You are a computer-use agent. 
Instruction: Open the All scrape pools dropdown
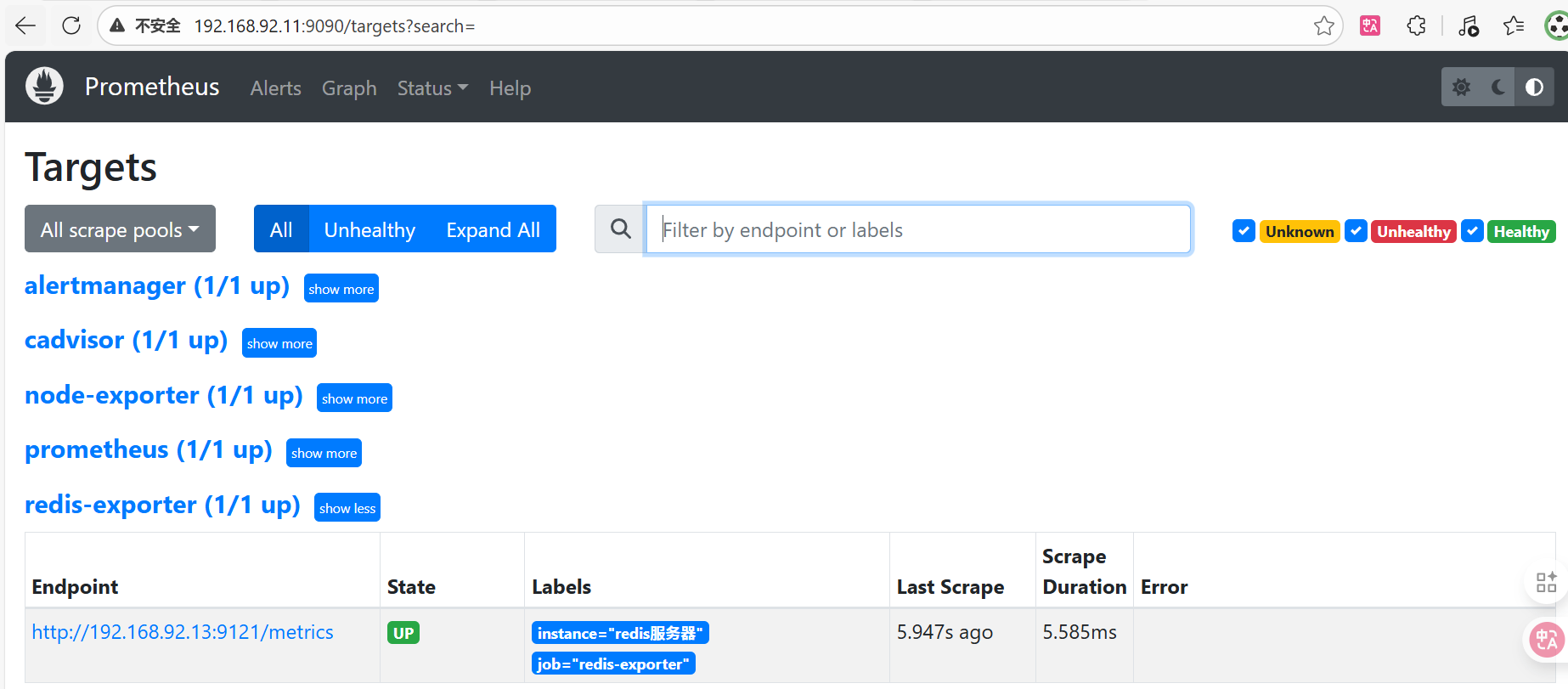click(x=120, y=229)
